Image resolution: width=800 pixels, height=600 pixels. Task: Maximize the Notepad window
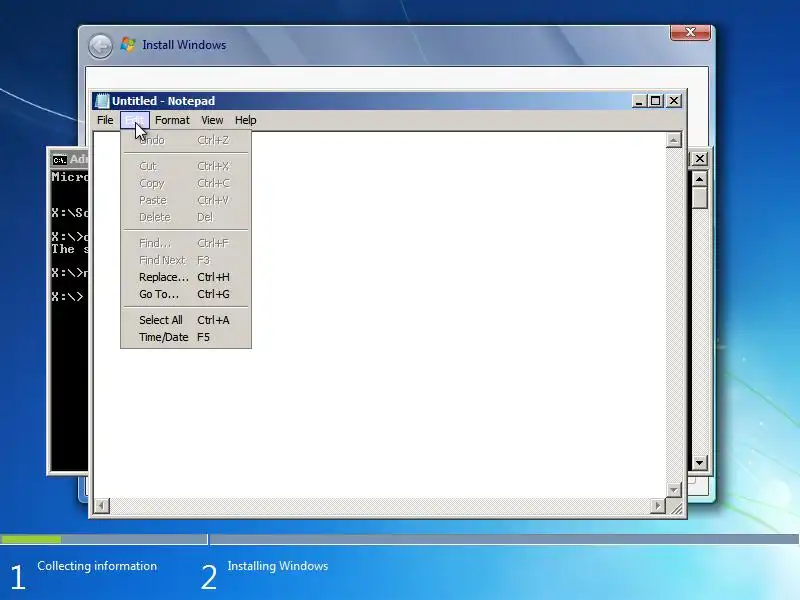click(x=656, y=101)
